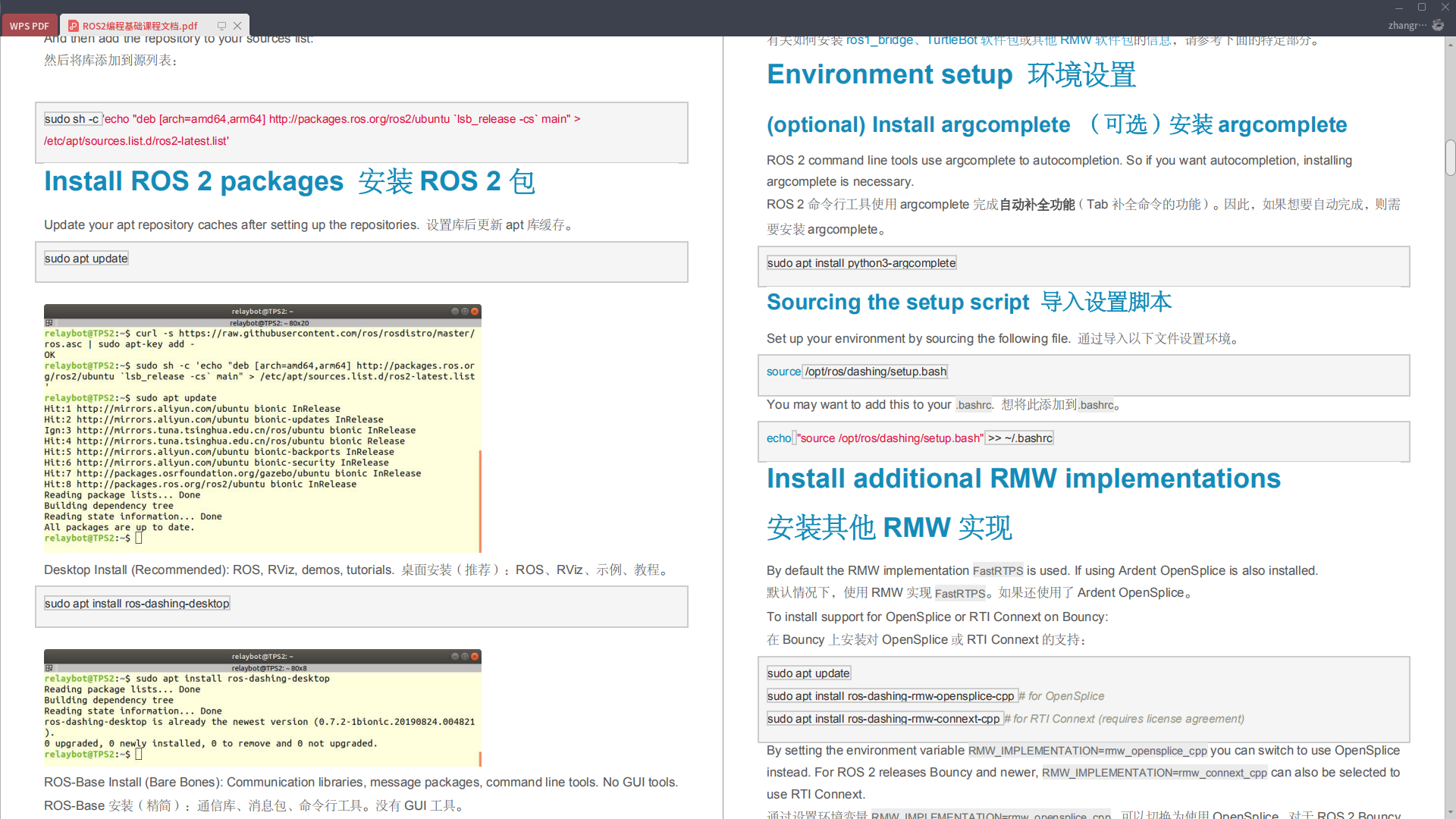Open the WPS PDF application menu
The image size is (1456, 819).
tap(28, 25)
